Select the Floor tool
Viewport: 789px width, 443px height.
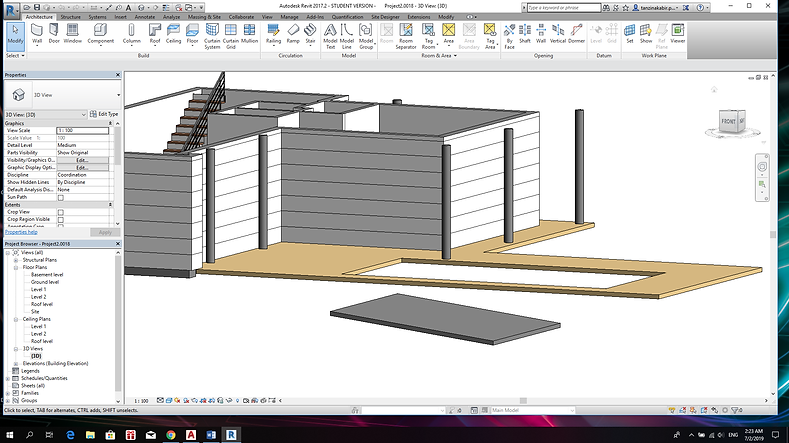pyautogui.click(x=192, y=34)
